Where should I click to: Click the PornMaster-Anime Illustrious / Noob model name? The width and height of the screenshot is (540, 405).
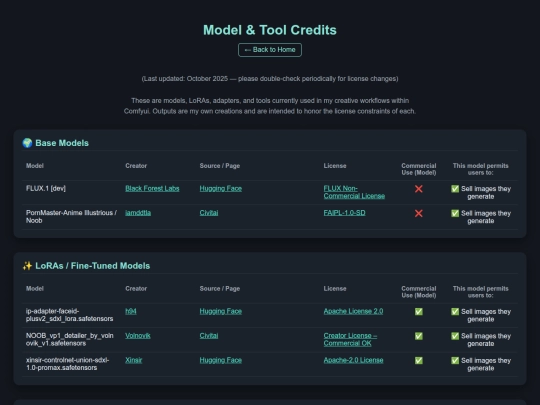point(71,217)
